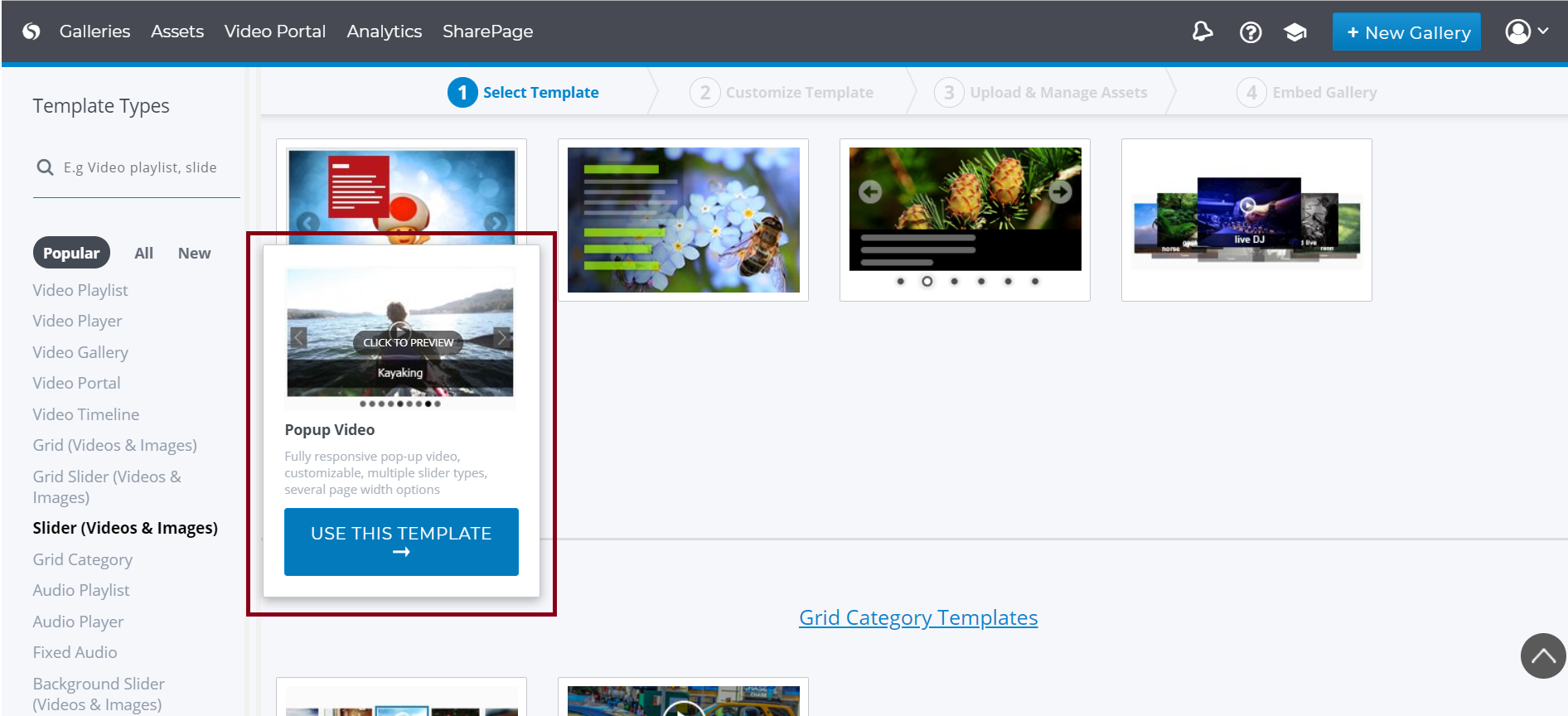
Task: Select Audio Playlist template type
Action: click(x=81, y=590)
